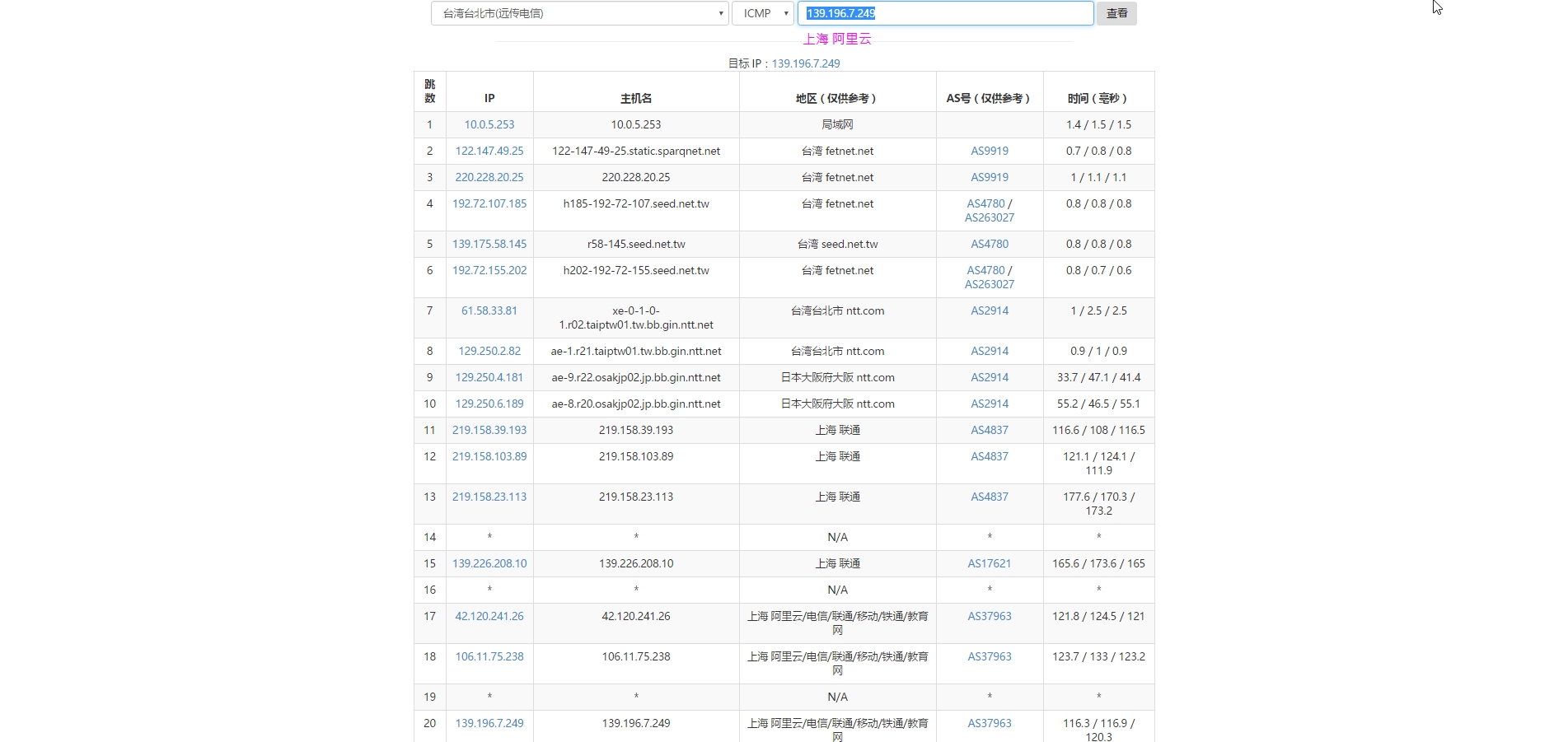Open AS263027 link in hop 6 row
Screen dimensions: 1568x742
990,284
